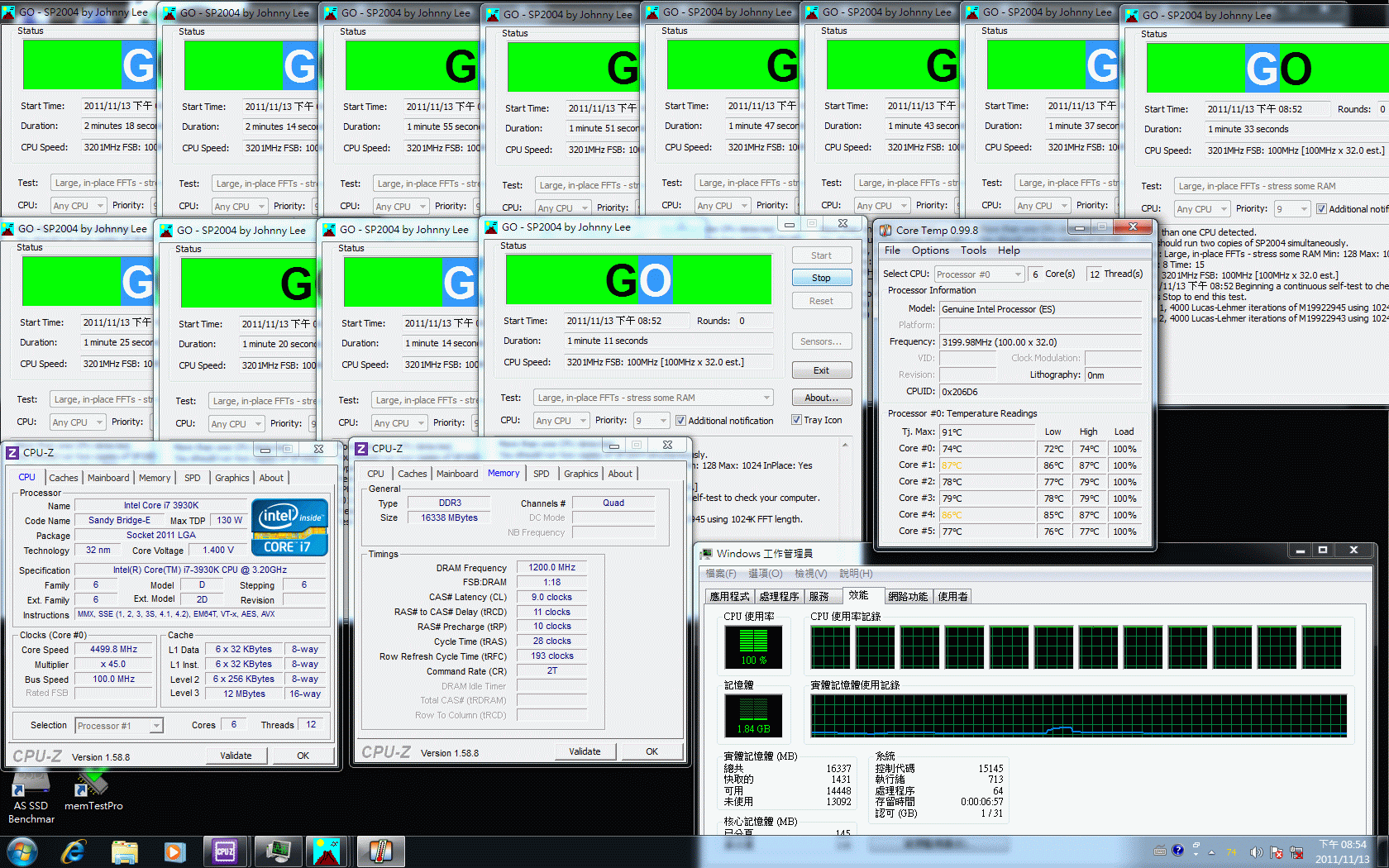Click the Core Temp title bar icon
The height and width of the screenshot is (868, 1389).
click(885, 231)
